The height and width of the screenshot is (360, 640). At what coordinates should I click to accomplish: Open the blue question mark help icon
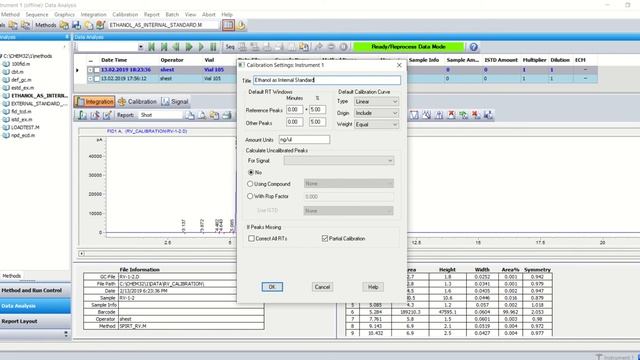[x=473, y=47]
